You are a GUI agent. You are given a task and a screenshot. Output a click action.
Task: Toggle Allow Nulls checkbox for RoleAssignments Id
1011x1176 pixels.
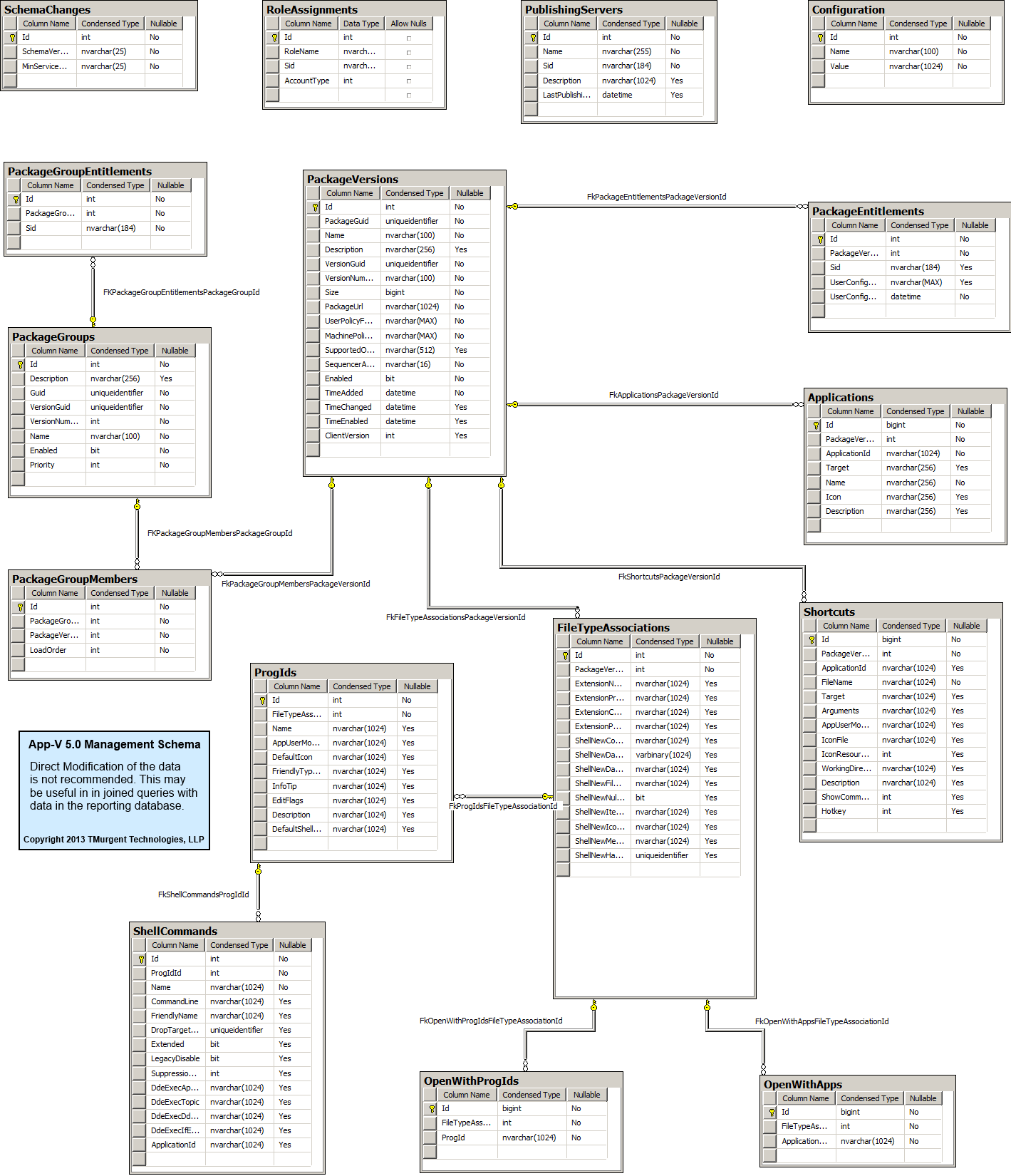408,38
